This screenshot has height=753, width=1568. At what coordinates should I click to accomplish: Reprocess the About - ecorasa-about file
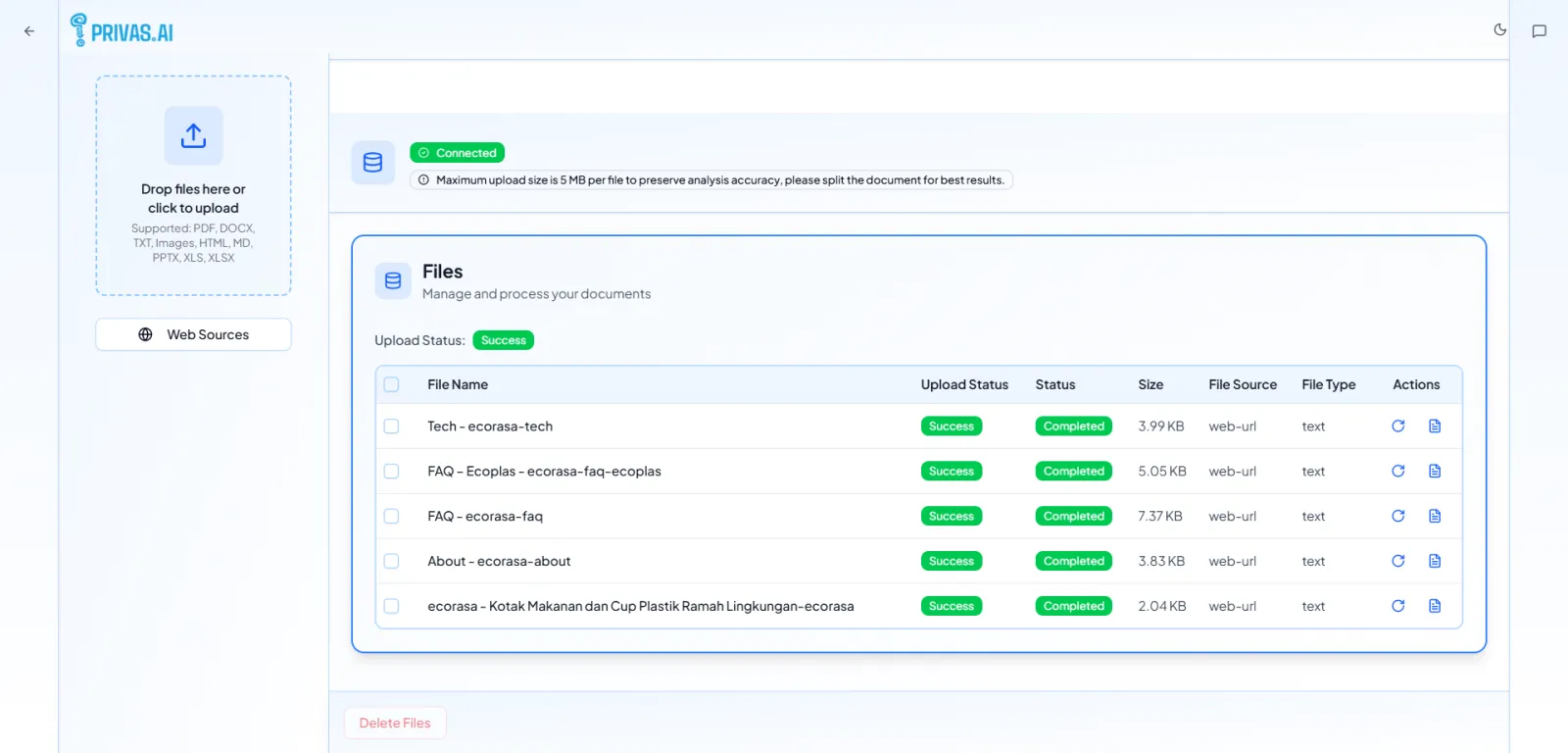click(x=1398, y=562)
